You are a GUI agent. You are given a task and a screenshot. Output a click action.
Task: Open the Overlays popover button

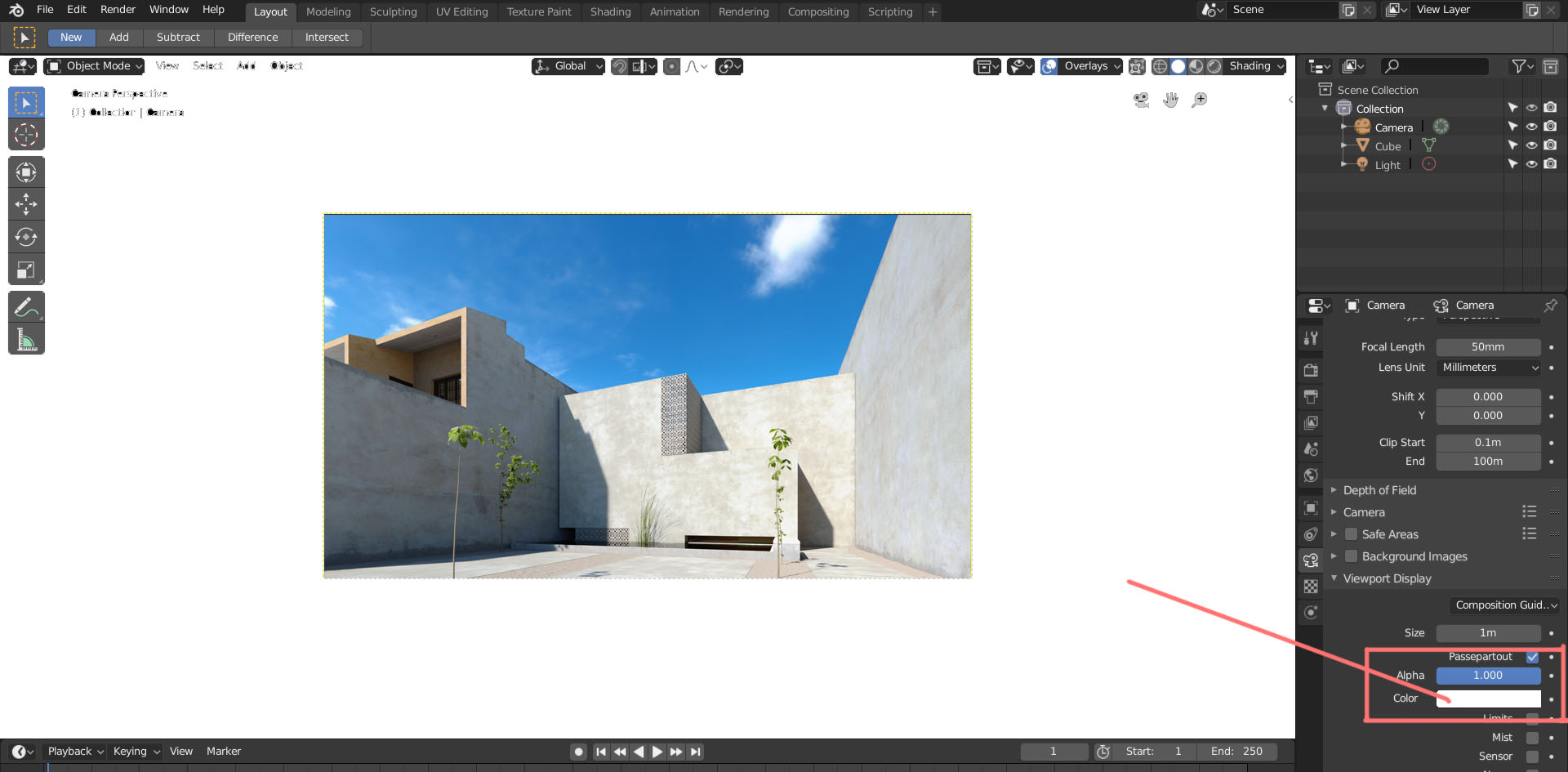(1092, 66)
